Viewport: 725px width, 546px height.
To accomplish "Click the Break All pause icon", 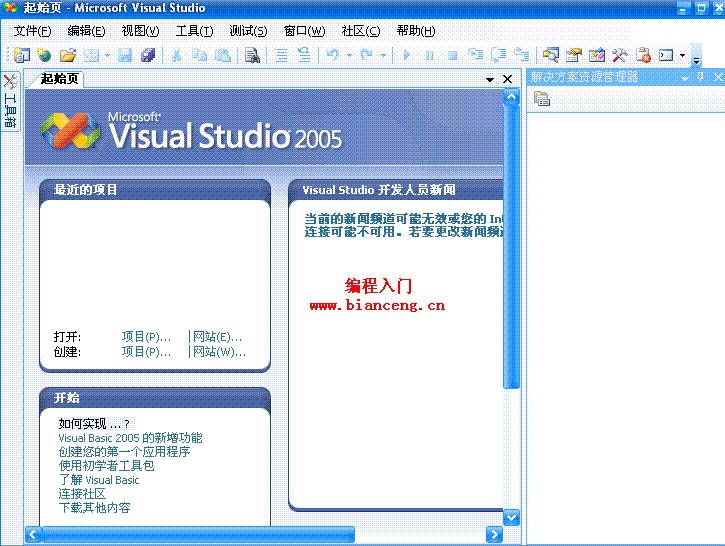I will tap(430, 55).
